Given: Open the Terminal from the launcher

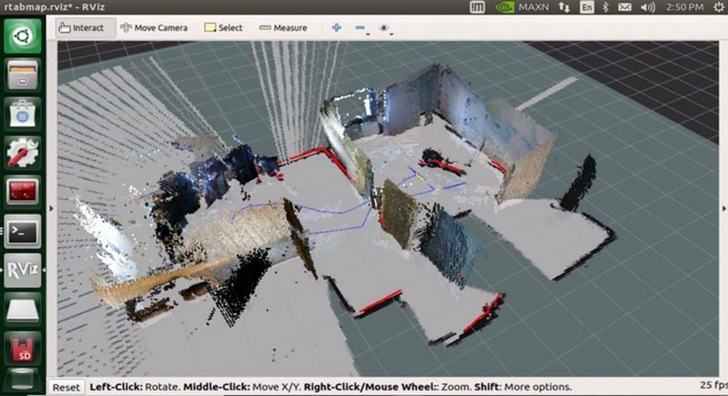Looking at the screenshot, I should click(x=23, y=231).
